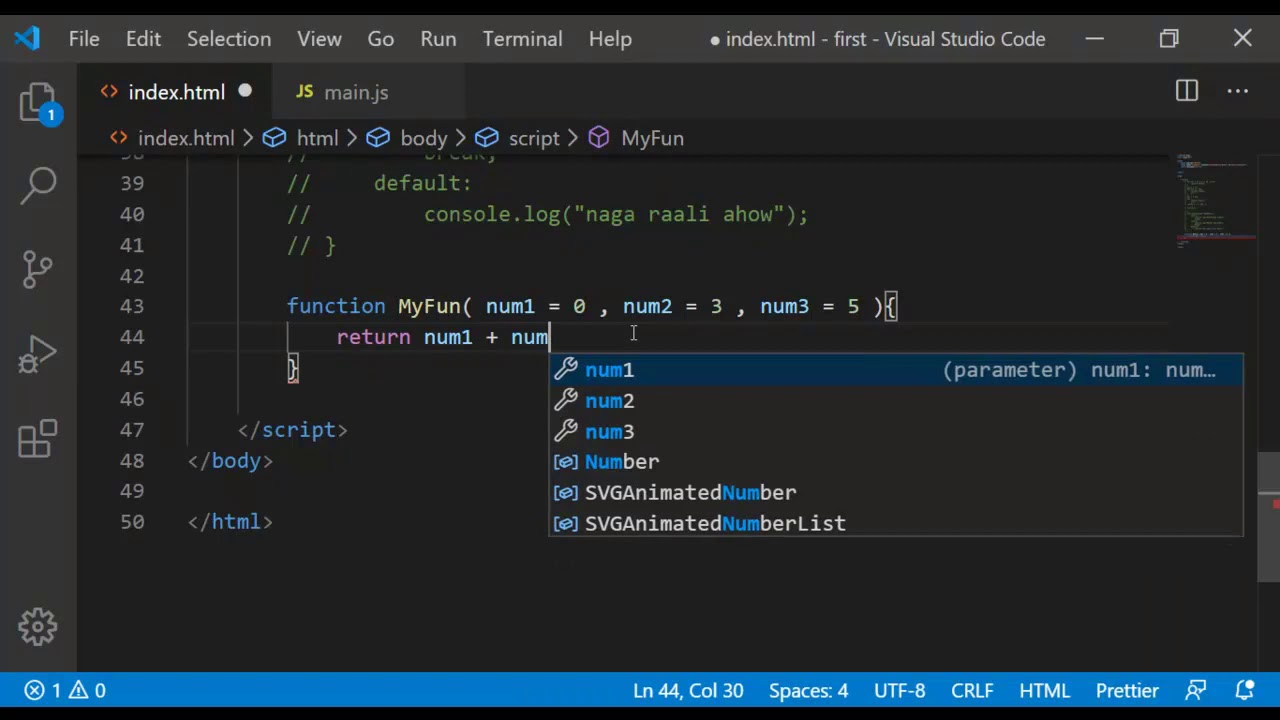Click the feedback icon in status bar
Viewport: 1280px width, 720px height.
(x=1195, y=691)
